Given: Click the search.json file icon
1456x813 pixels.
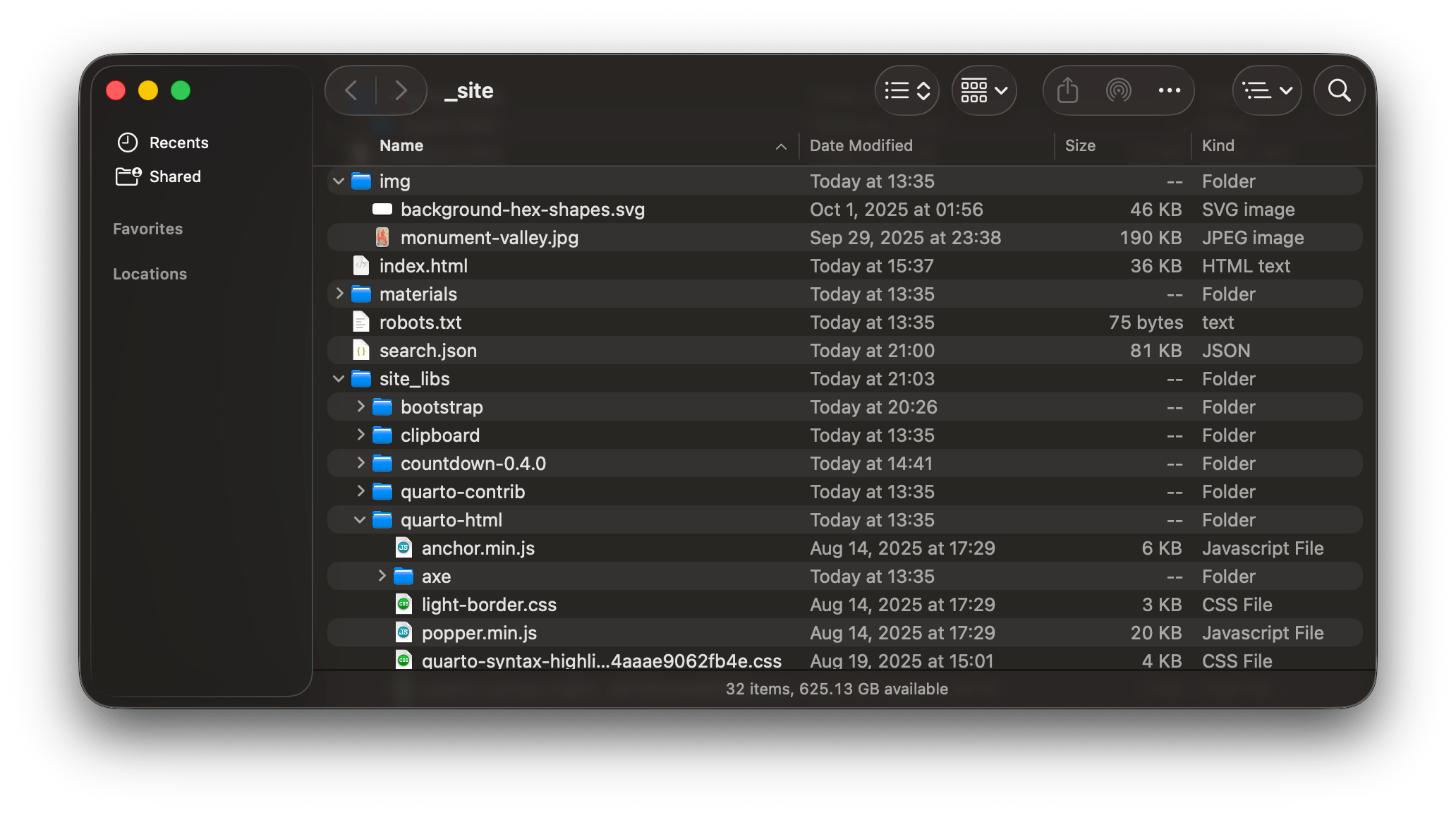Looking at the screenshot, I should [x=361, y=351].
